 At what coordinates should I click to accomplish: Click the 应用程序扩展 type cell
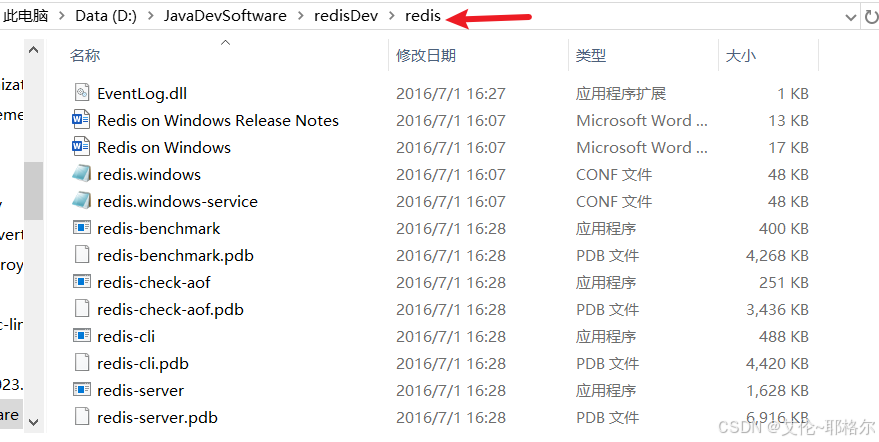tap(621, 94)
